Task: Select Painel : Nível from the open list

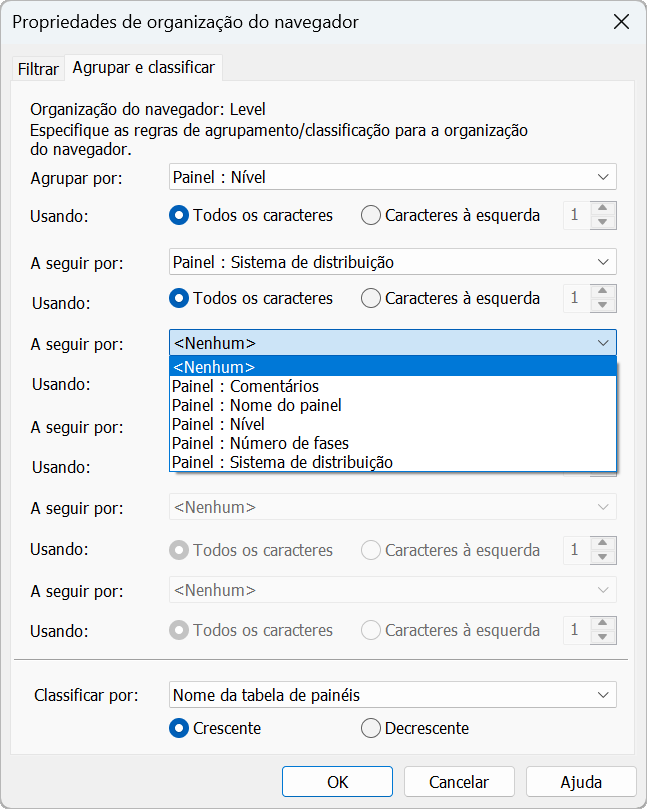Action: tap(392, 424)
